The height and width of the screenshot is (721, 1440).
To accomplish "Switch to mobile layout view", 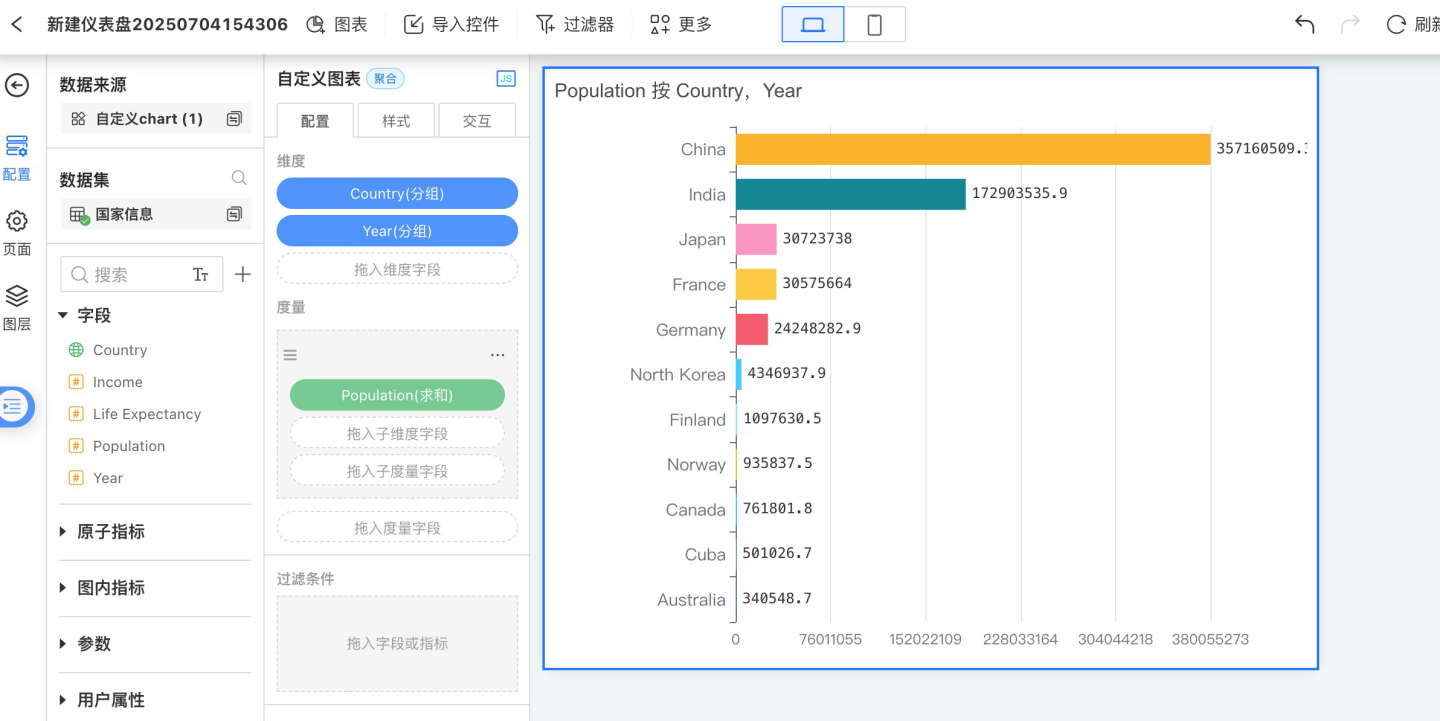I will [x=874, y=24].
